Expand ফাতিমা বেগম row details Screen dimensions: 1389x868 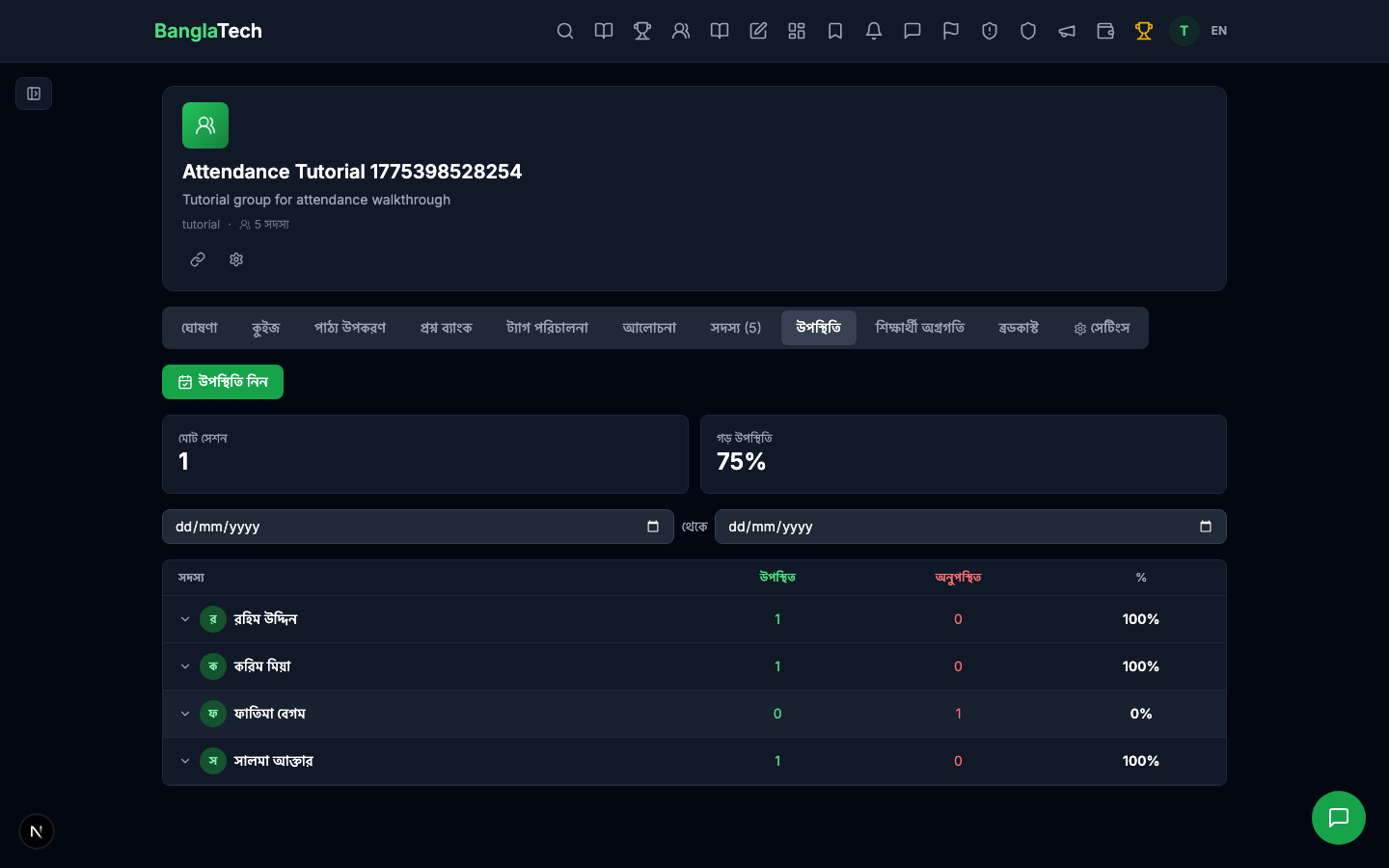(x=185, y=714)
